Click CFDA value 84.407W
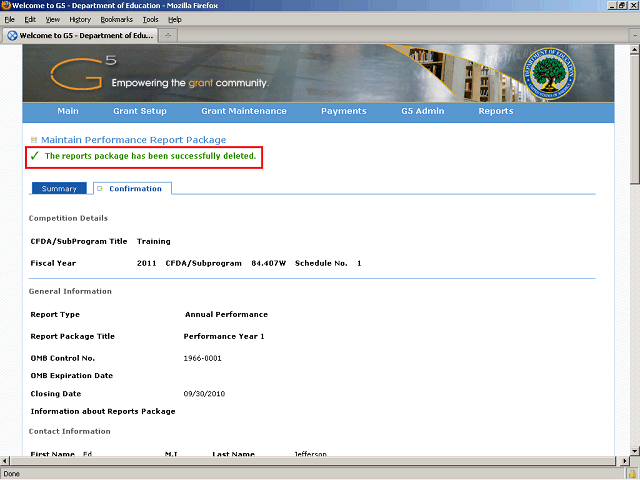 pos(269,263)
